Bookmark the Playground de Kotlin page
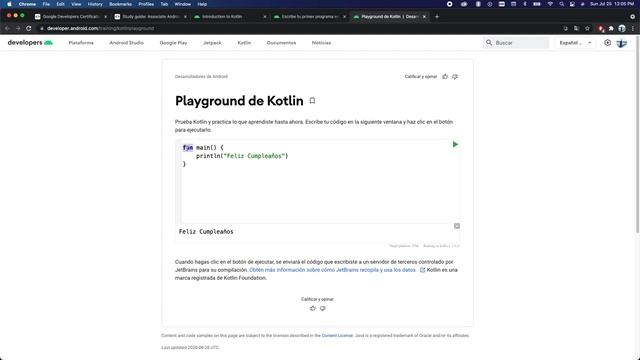 pyautogui.click(x=312, y=101)
